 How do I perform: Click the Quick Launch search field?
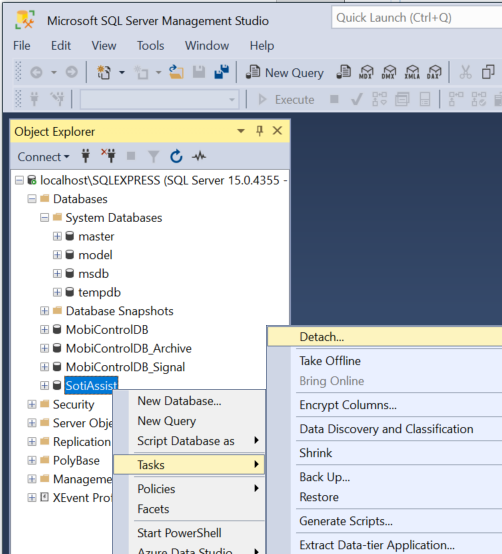417,18
